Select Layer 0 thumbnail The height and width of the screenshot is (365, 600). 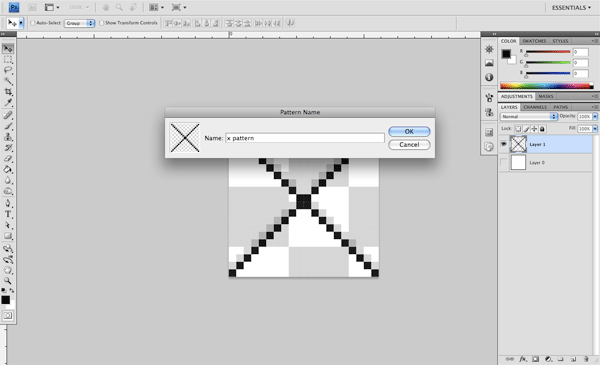pyautogui.click(x=518, y=163)
